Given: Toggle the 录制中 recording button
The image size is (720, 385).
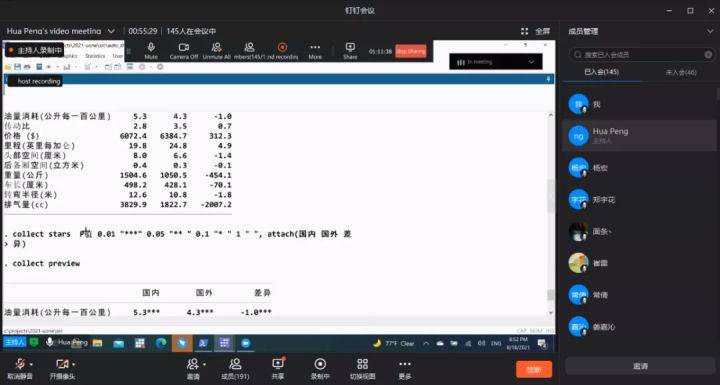Looking at the screenshot, I should tap(320, 365).
